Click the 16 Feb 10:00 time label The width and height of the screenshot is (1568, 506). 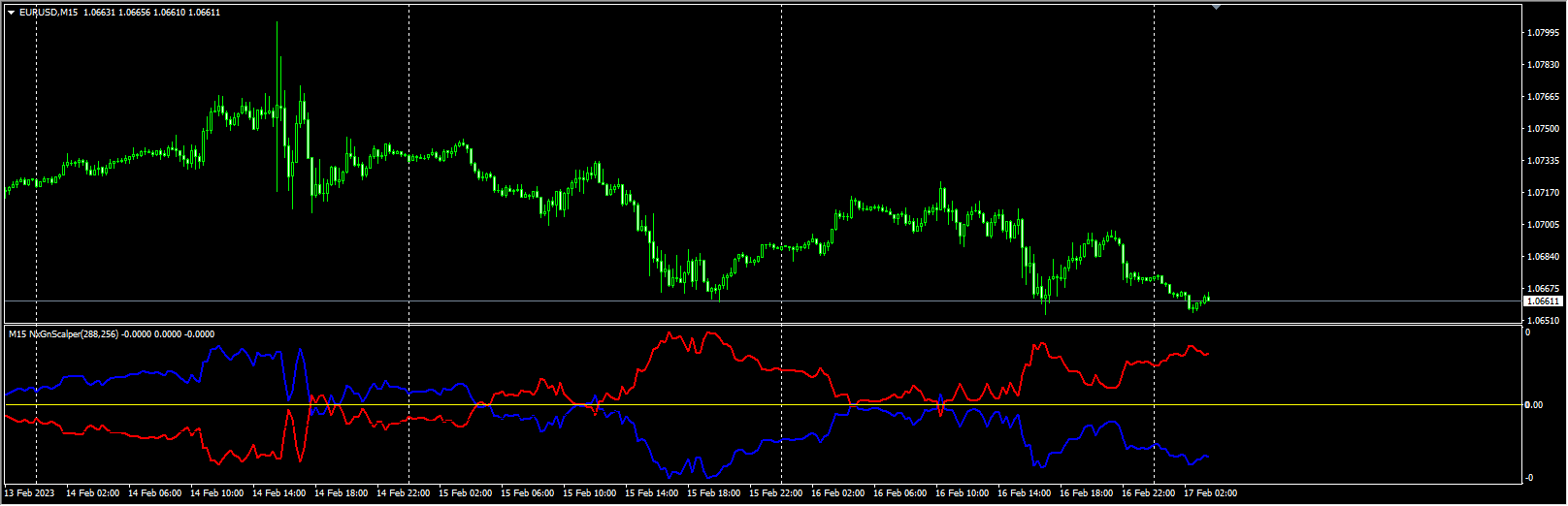tap(963, 493)
